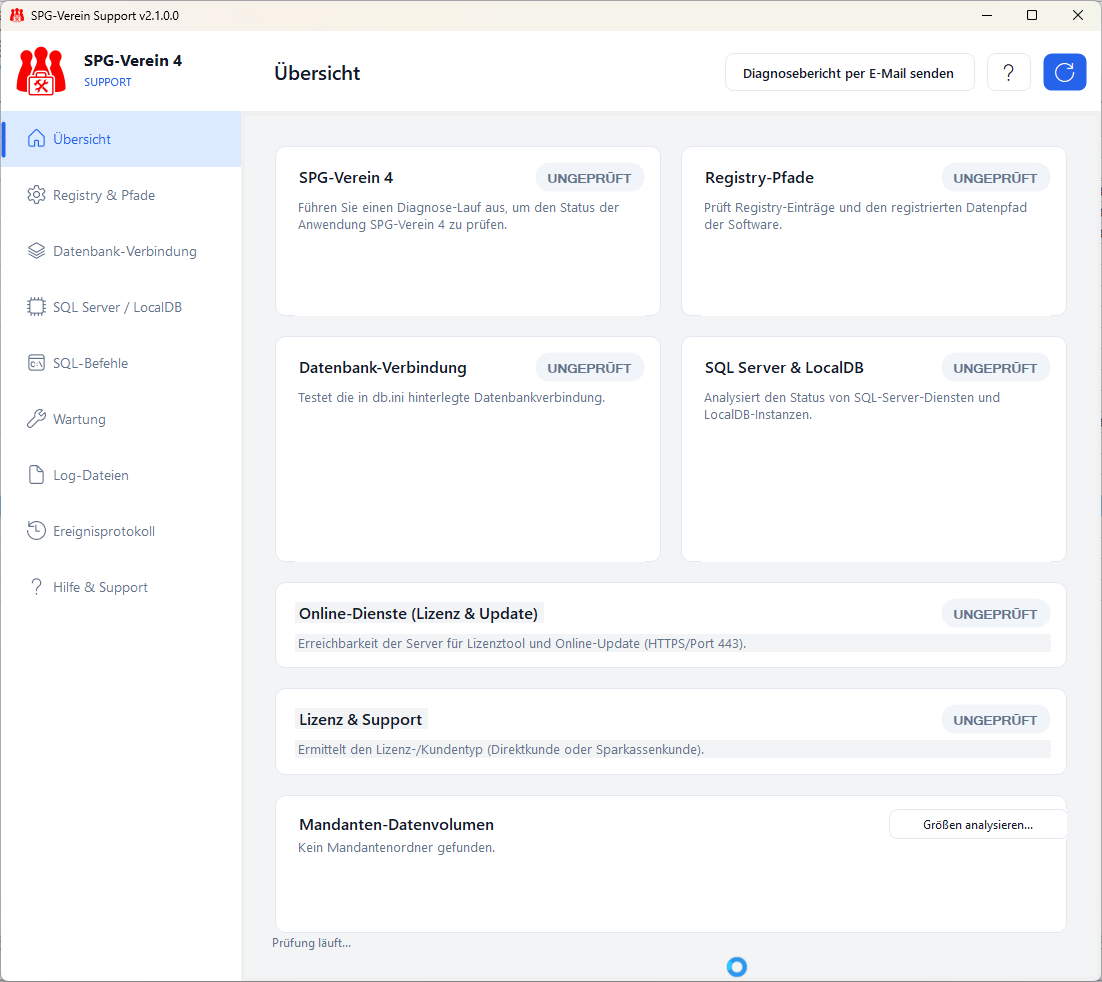Click the SPG-Verein red figures logo
The width and height of the screenshot is (1102, 982).
pos(41,71)
